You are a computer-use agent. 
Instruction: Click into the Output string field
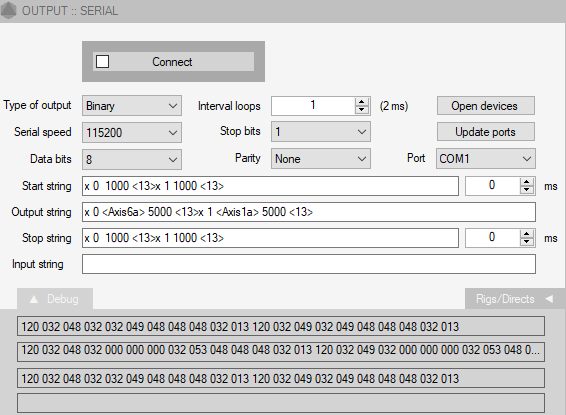click(309, 212)
